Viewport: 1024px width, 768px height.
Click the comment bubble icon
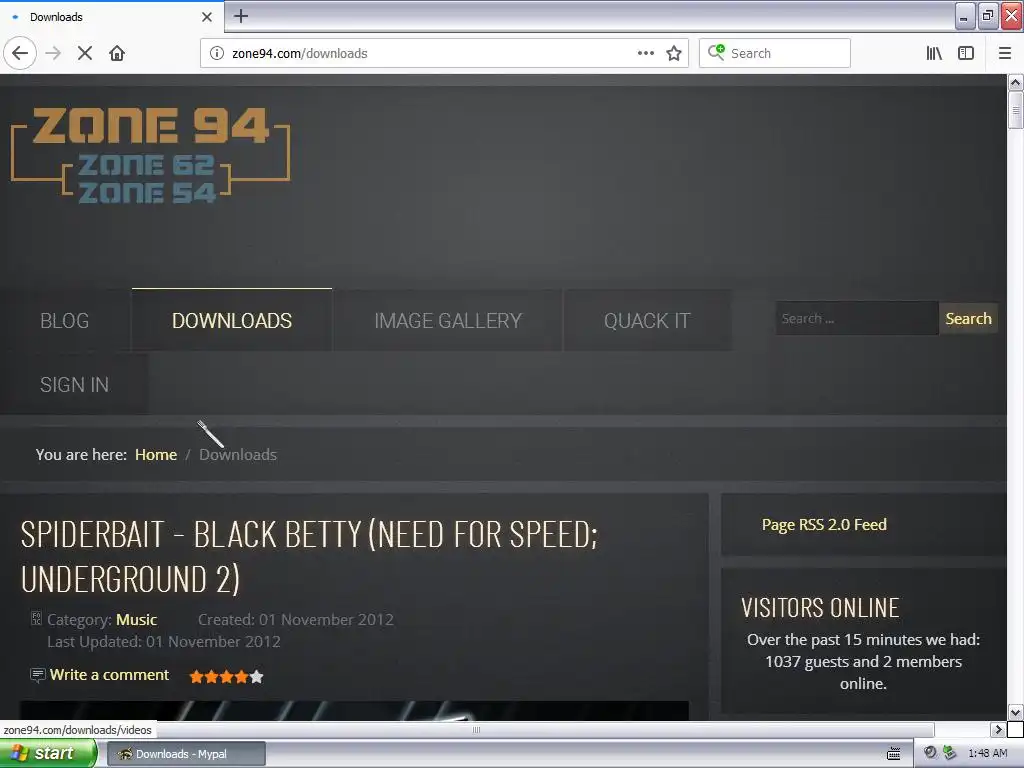pyautogui.click(x=38, y=675)
